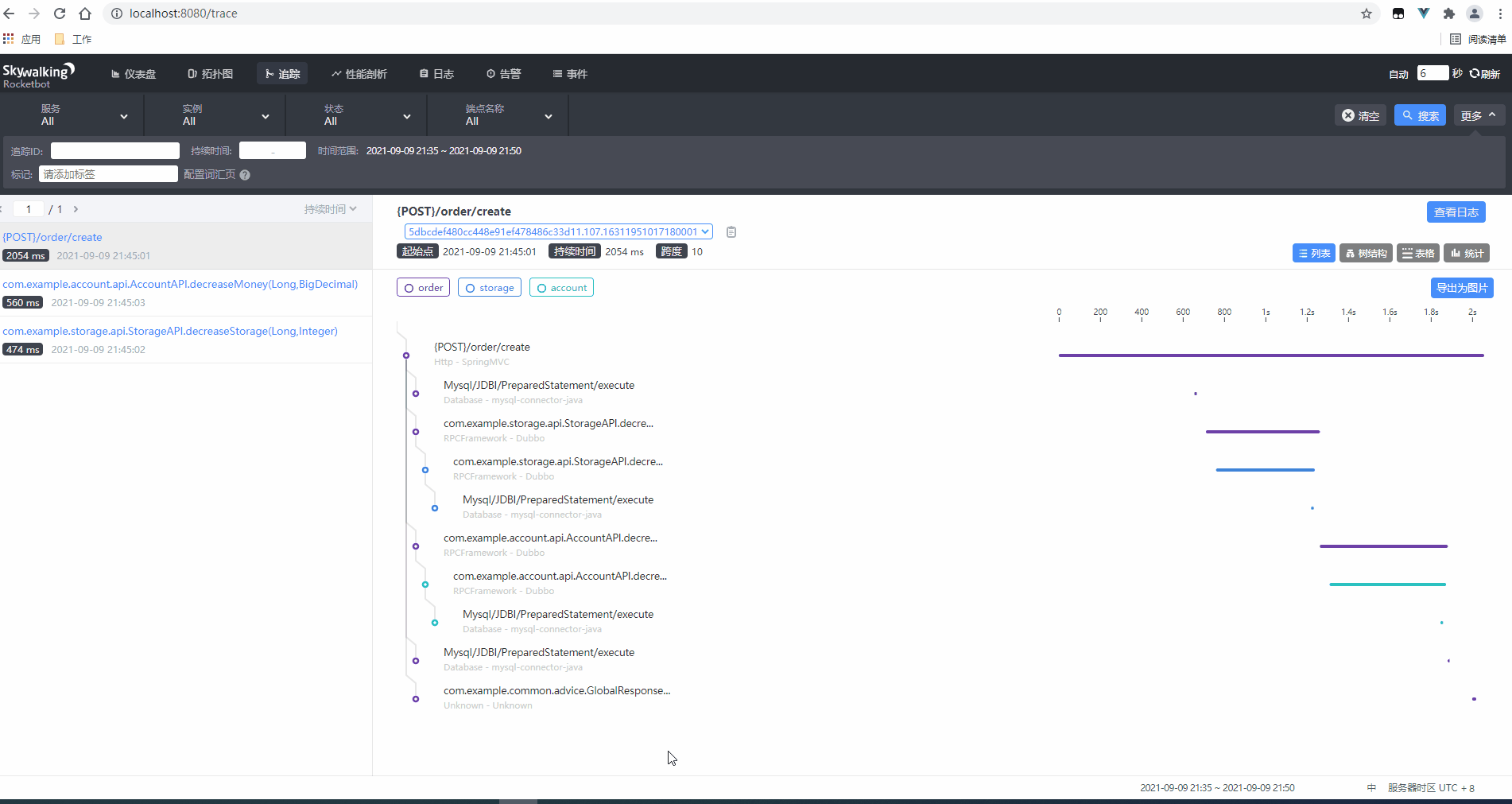The height and width of the screenshot is (804, 1512).
Task: Select the AccountAPI.decreaseMoney trace entry
Action: click(x=186, y=293)
